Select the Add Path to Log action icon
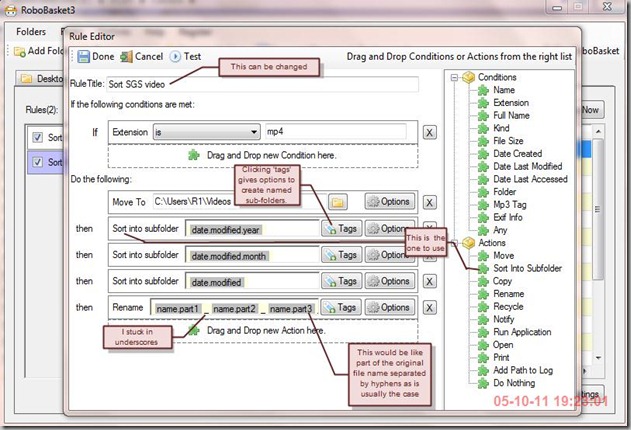The width and height of the screenshot is (631, 430). point(483,370)
